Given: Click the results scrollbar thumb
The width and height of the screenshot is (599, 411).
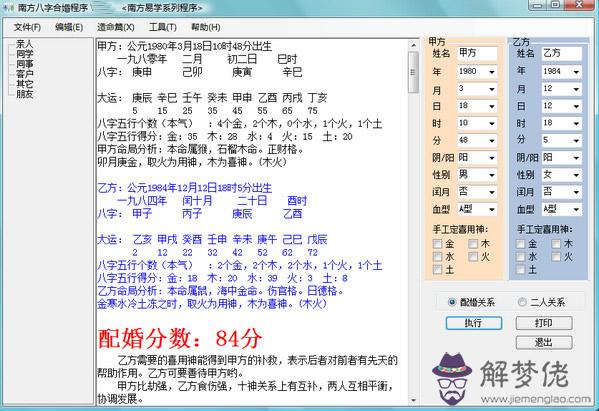Looking at the screenshot, I should 413,72.
